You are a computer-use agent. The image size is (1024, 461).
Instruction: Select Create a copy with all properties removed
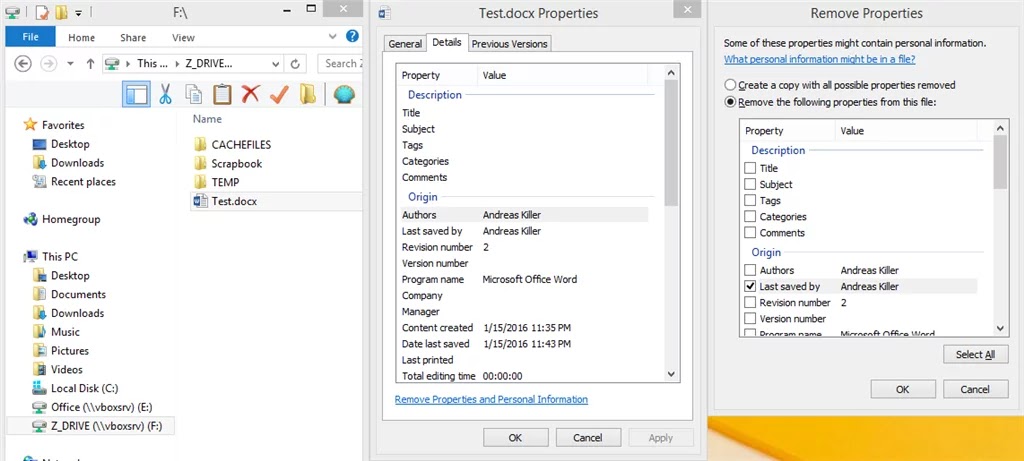730,85
